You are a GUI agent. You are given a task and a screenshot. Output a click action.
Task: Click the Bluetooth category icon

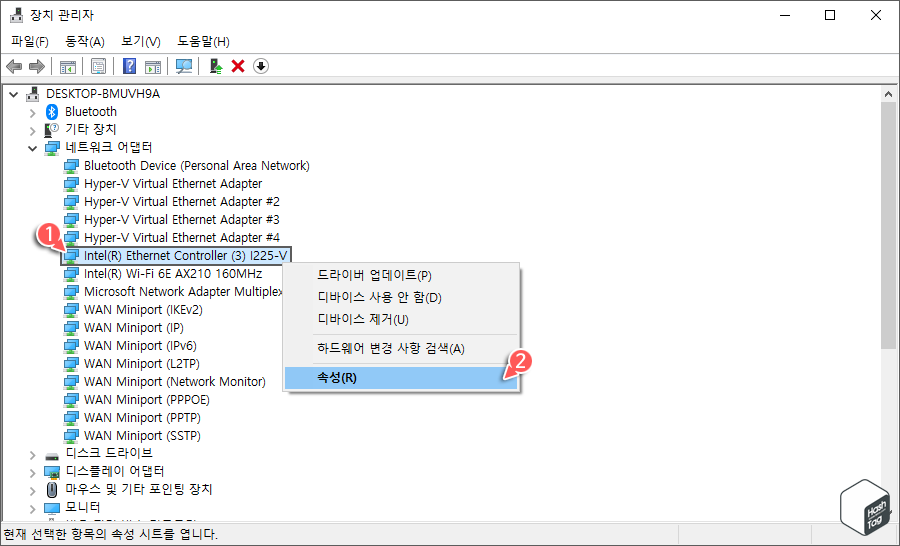[52, 111]
